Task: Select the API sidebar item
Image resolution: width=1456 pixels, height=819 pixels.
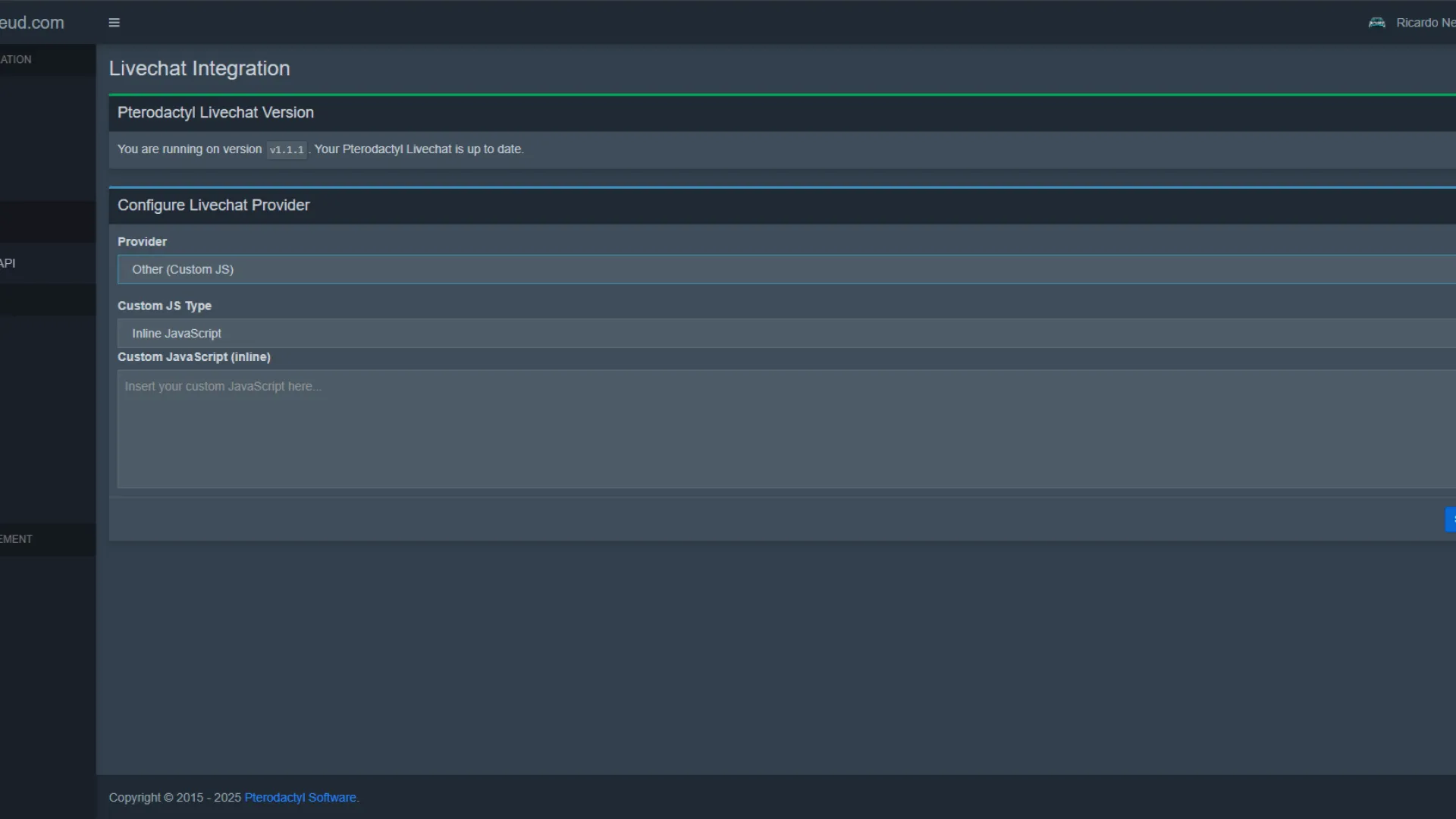Action: click(9, 263)
